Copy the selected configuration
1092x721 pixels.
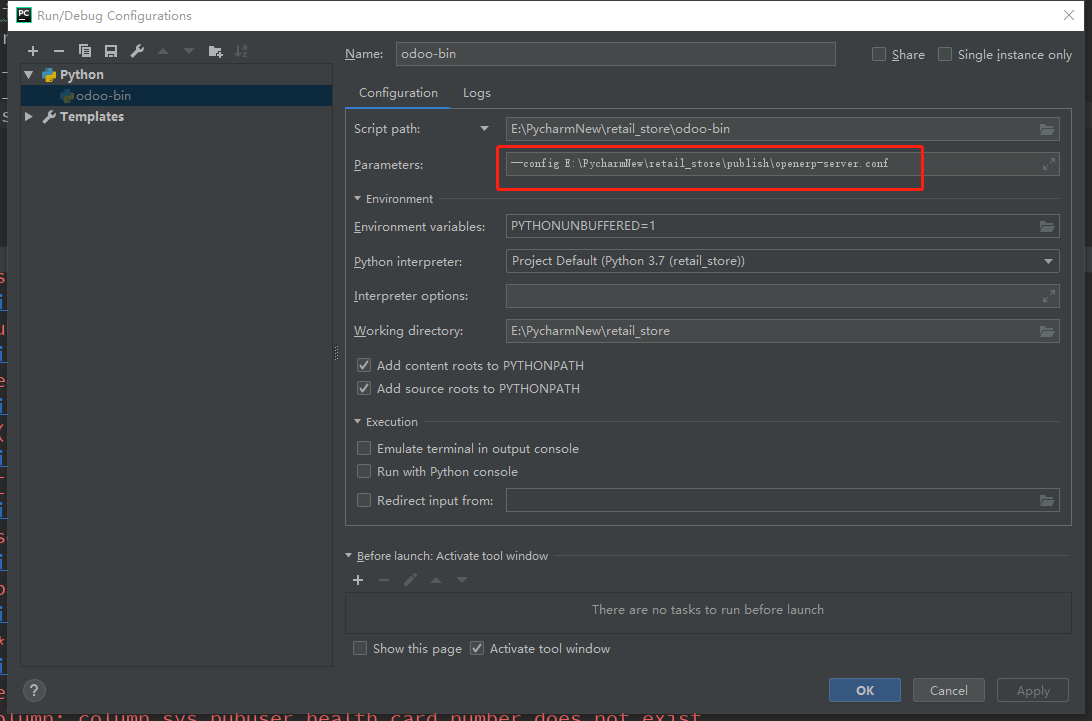tap(84, 51)
